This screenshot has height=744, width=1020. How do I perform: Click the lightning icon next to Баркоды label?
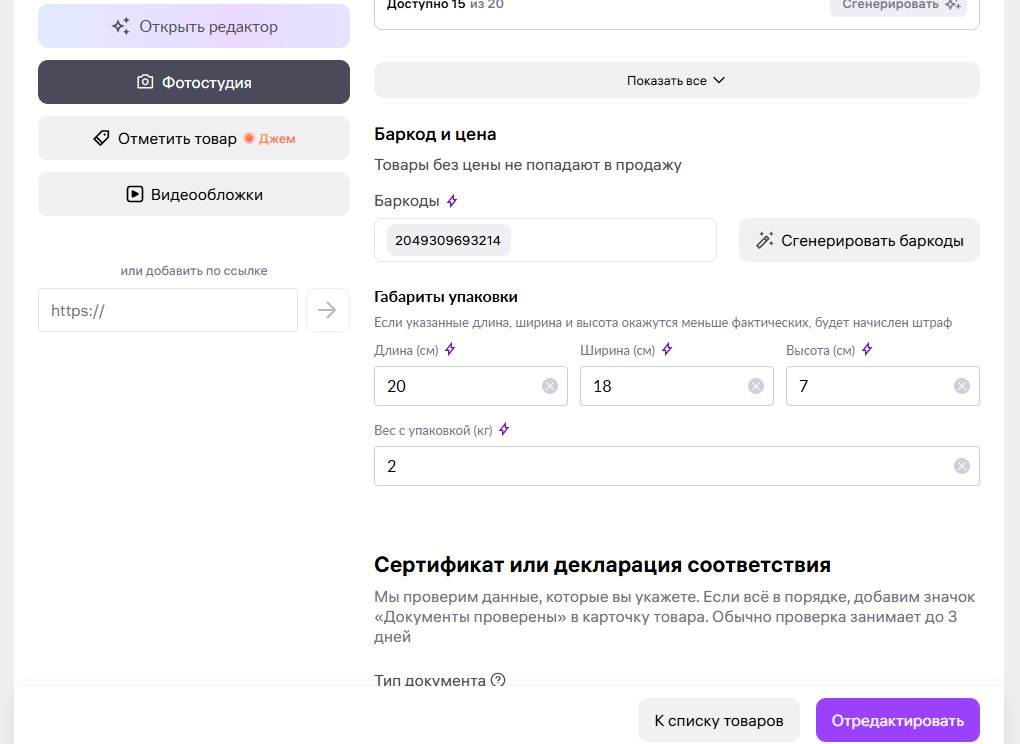(452, 200)
